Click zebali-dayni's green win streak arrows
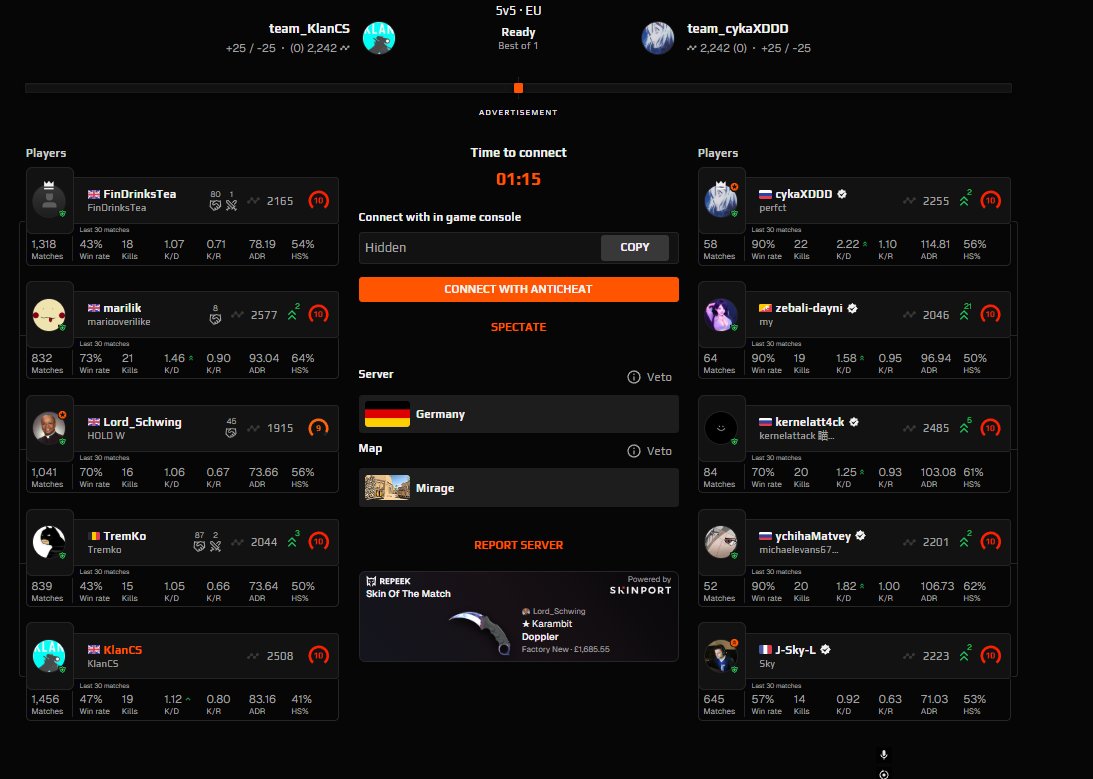This screenshot has height=779, width=1093. coord(964,314)
